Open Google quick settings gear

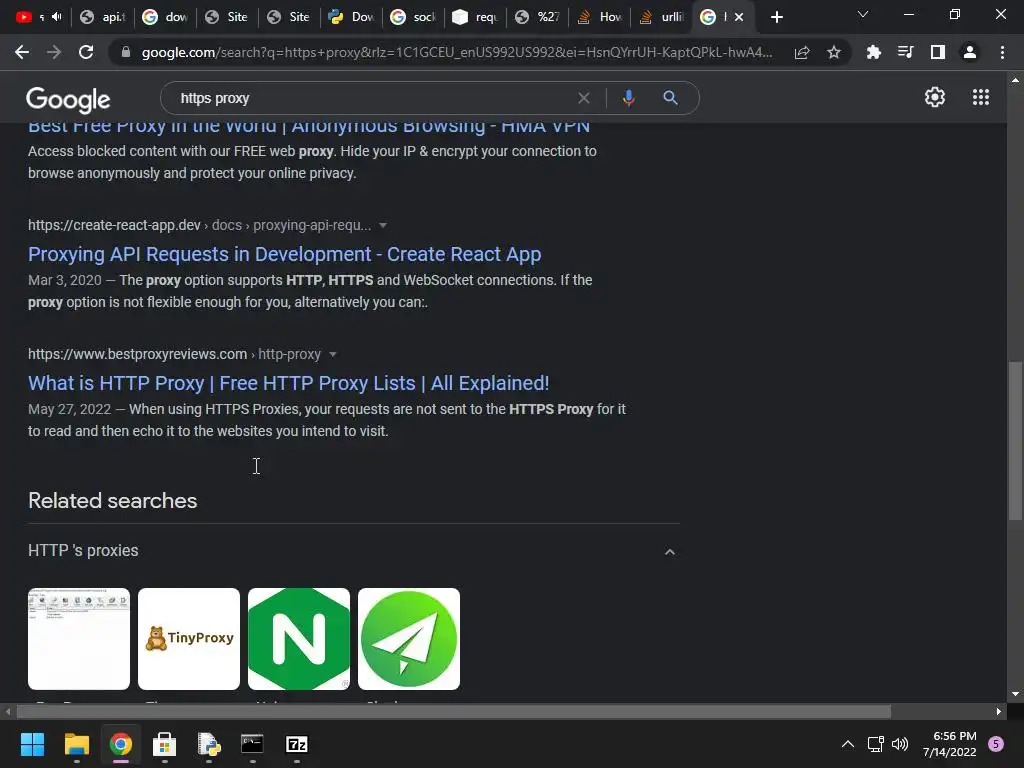coord(935,97)
